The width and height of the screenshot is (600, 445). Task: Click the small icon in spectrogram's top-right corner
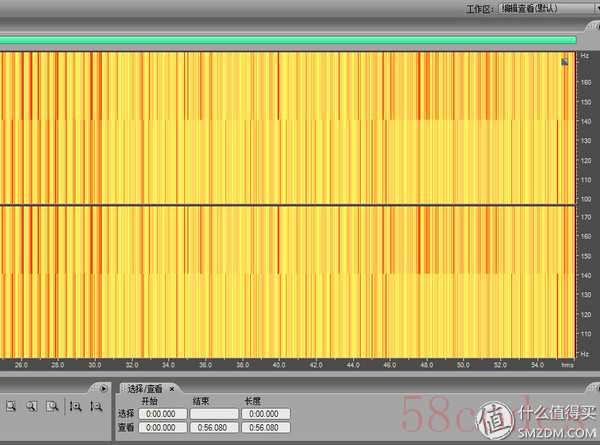click(x=564, y=62)
